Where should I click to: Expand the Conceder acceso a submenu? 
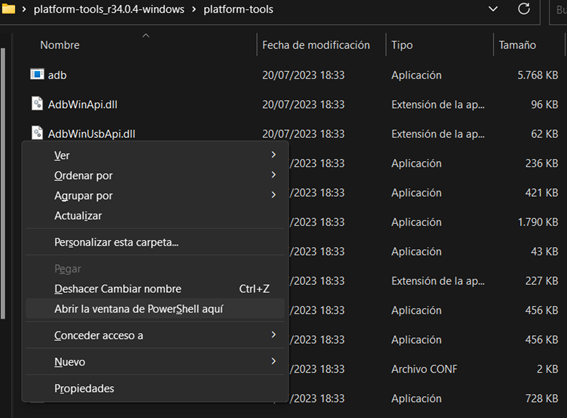[155, 335]
